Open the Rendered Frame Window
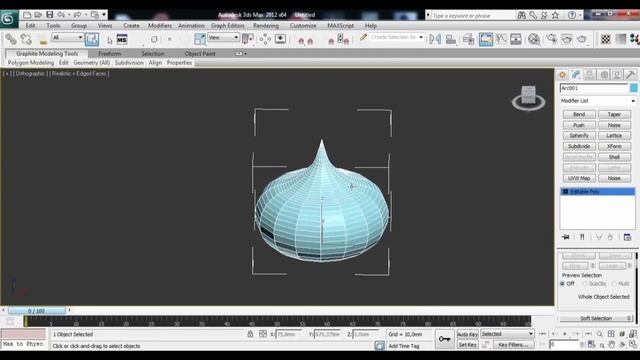Screen dimensions: 640x360 567,39
